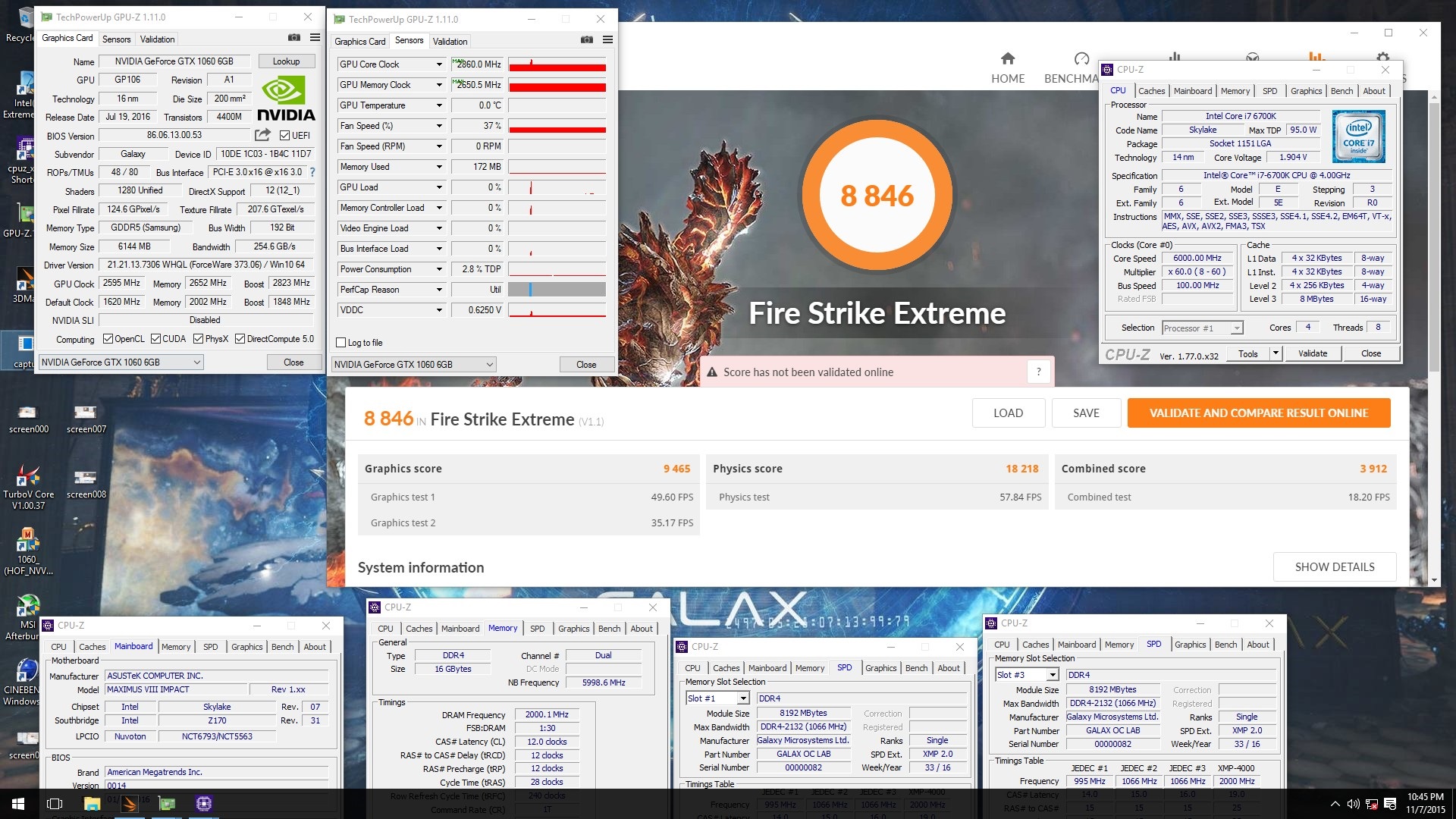This screenshot has width=1456, height=819.
Task: Switch to Graphics Card tab in GPU-Z Sensors window
Action: [x=360, y=41]
